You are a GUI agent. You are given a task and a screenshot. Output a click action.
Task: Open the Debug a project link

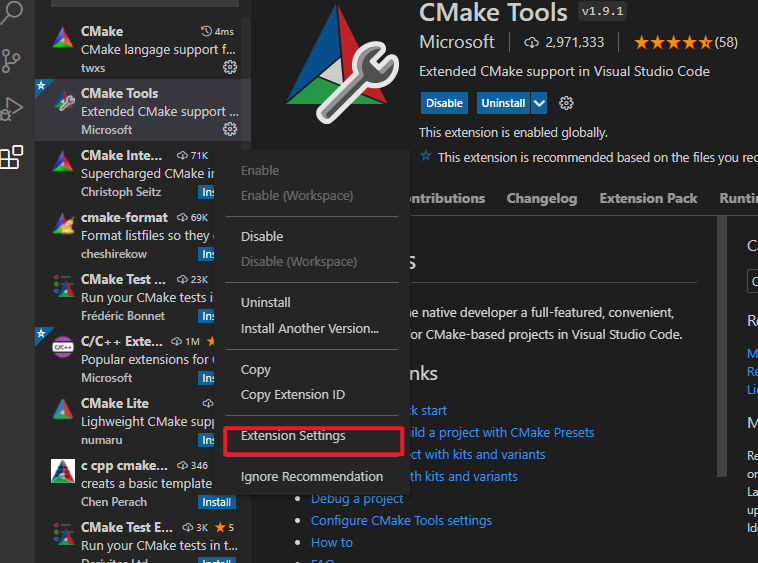click(357, 498)
